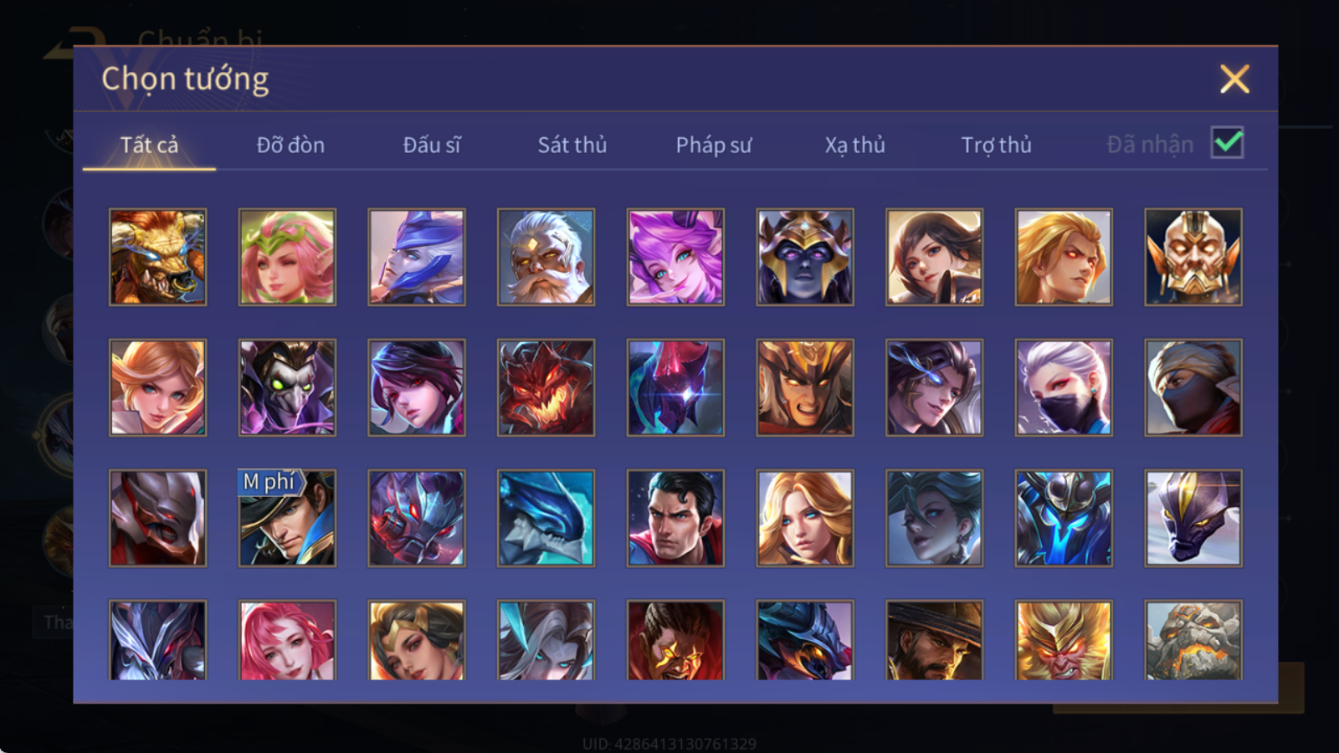Select the Superman hero portrait
1339x753 pixels.
675,518
